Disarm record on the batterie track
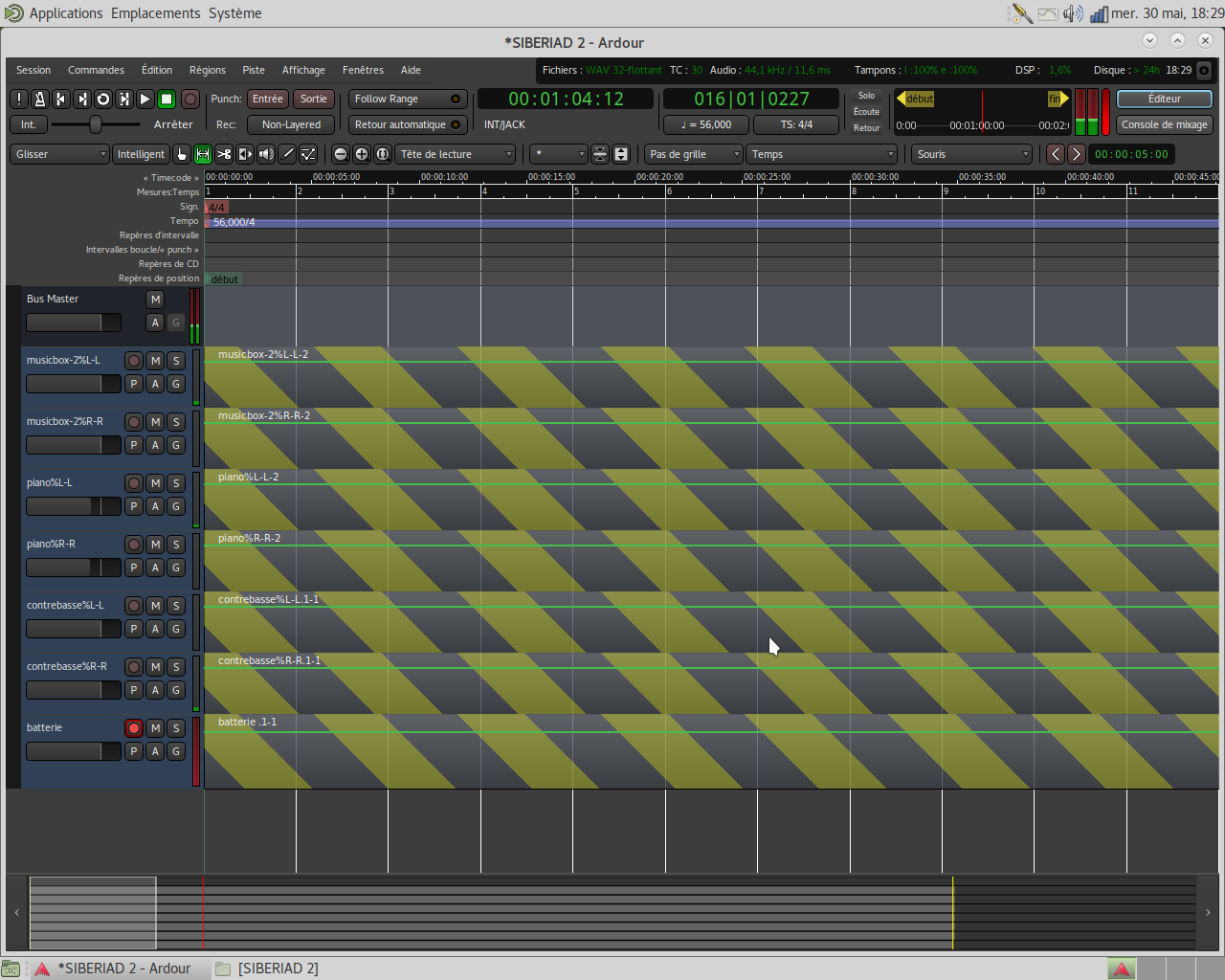Screen dimensions: 1225x980 tap(134, 728)
